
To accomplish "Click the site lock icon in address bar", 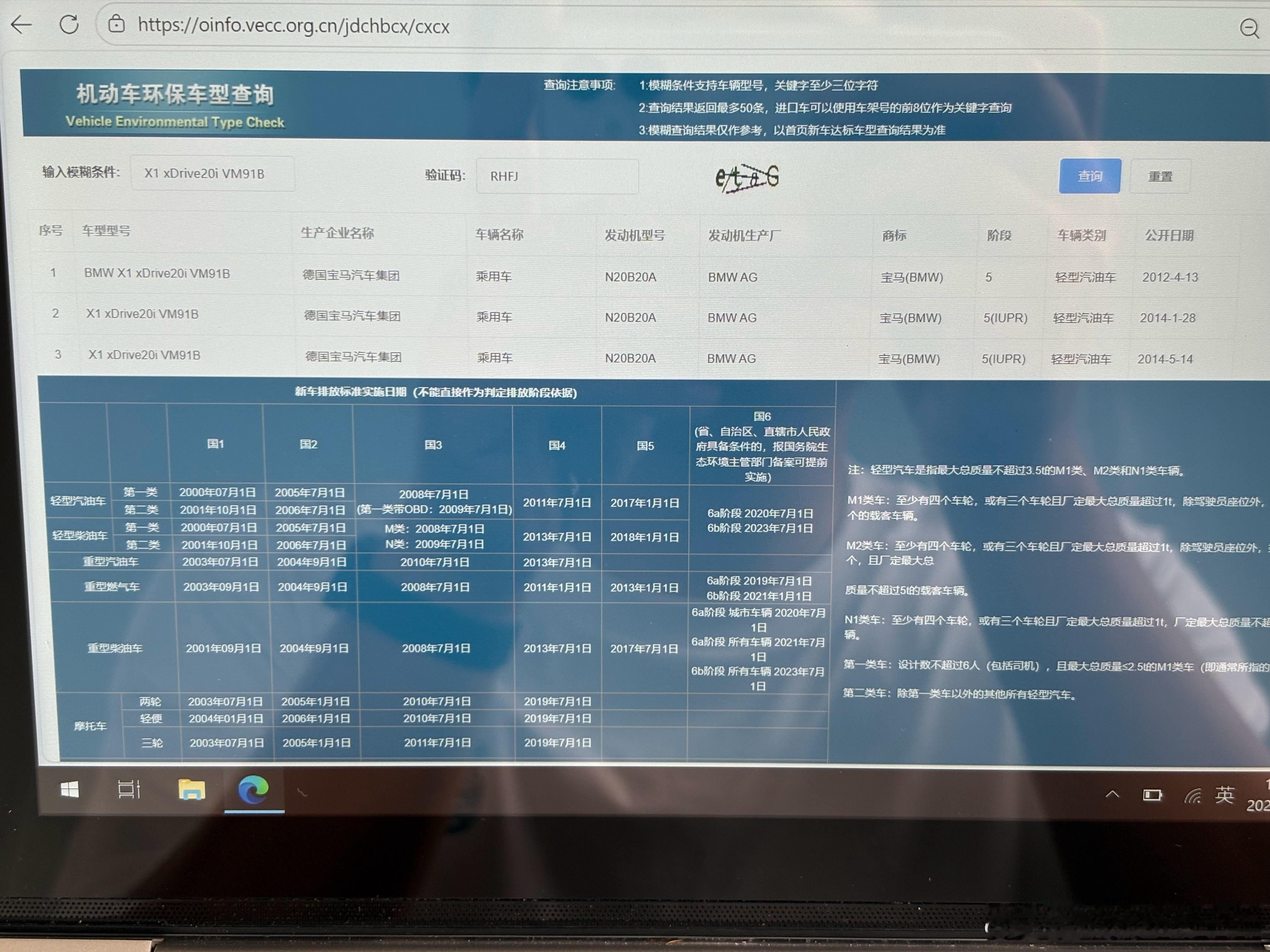I will 117,25.
